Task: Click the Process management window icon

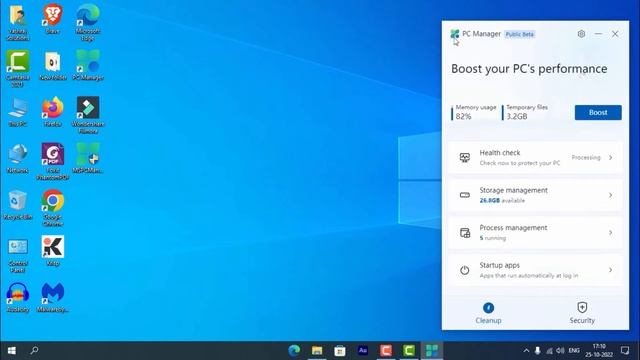Action: (x=464, y=233)
